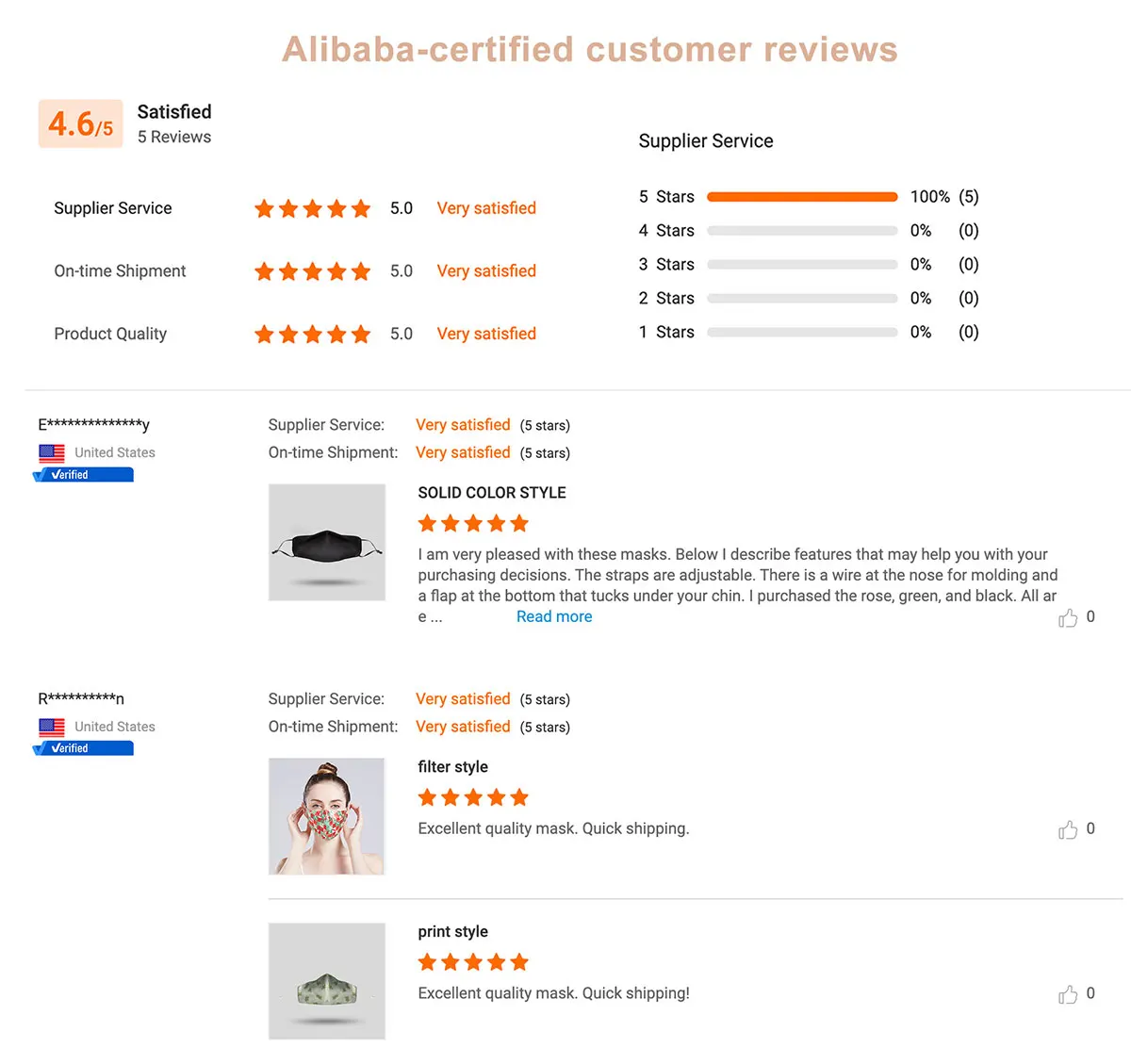The image size is (1131, 1064).
Task: Open the floral mask model photo
Action: tap(327, 816)
